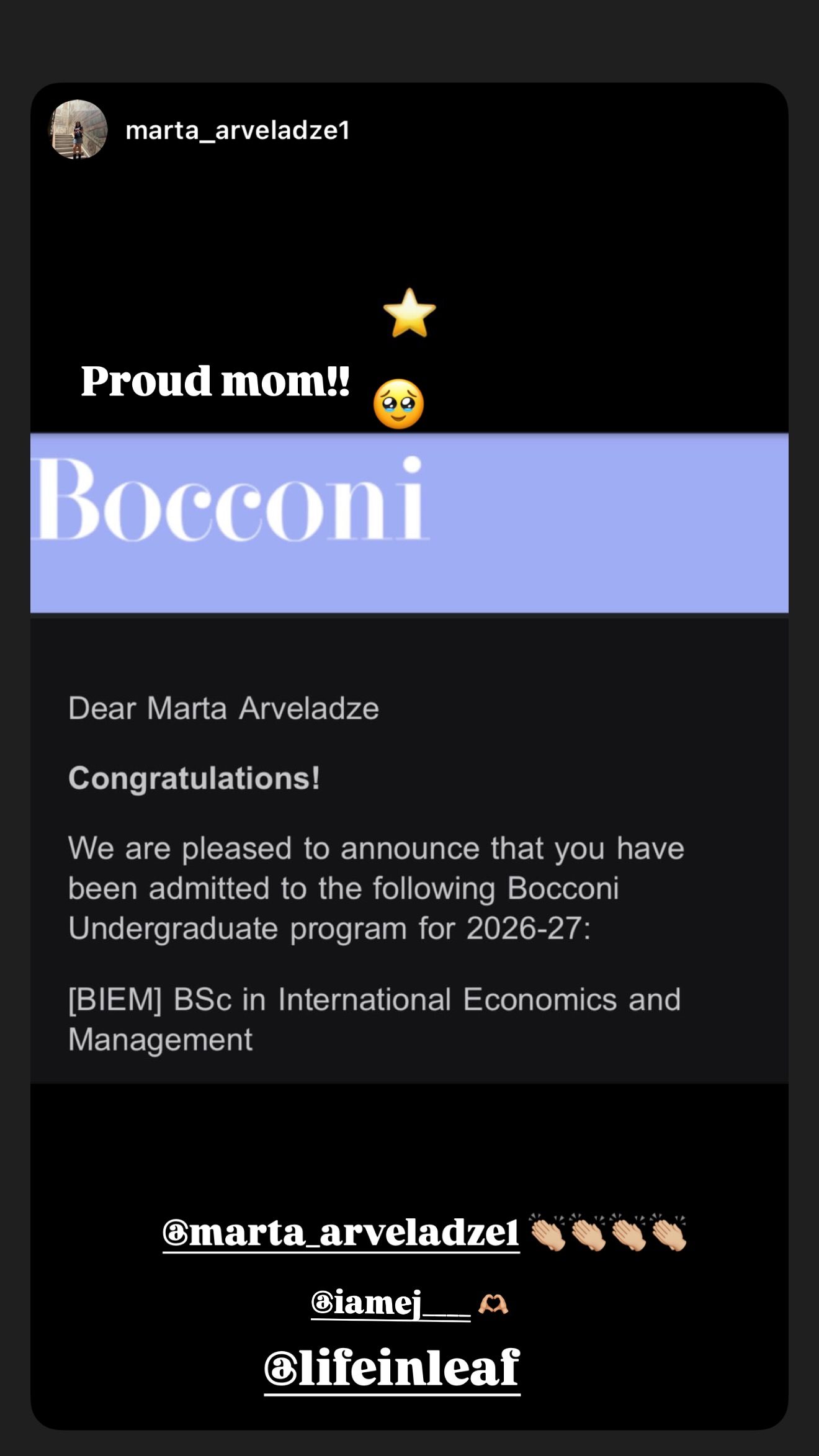Tap the marta_arveladze1 username at top

click(238, 130)
